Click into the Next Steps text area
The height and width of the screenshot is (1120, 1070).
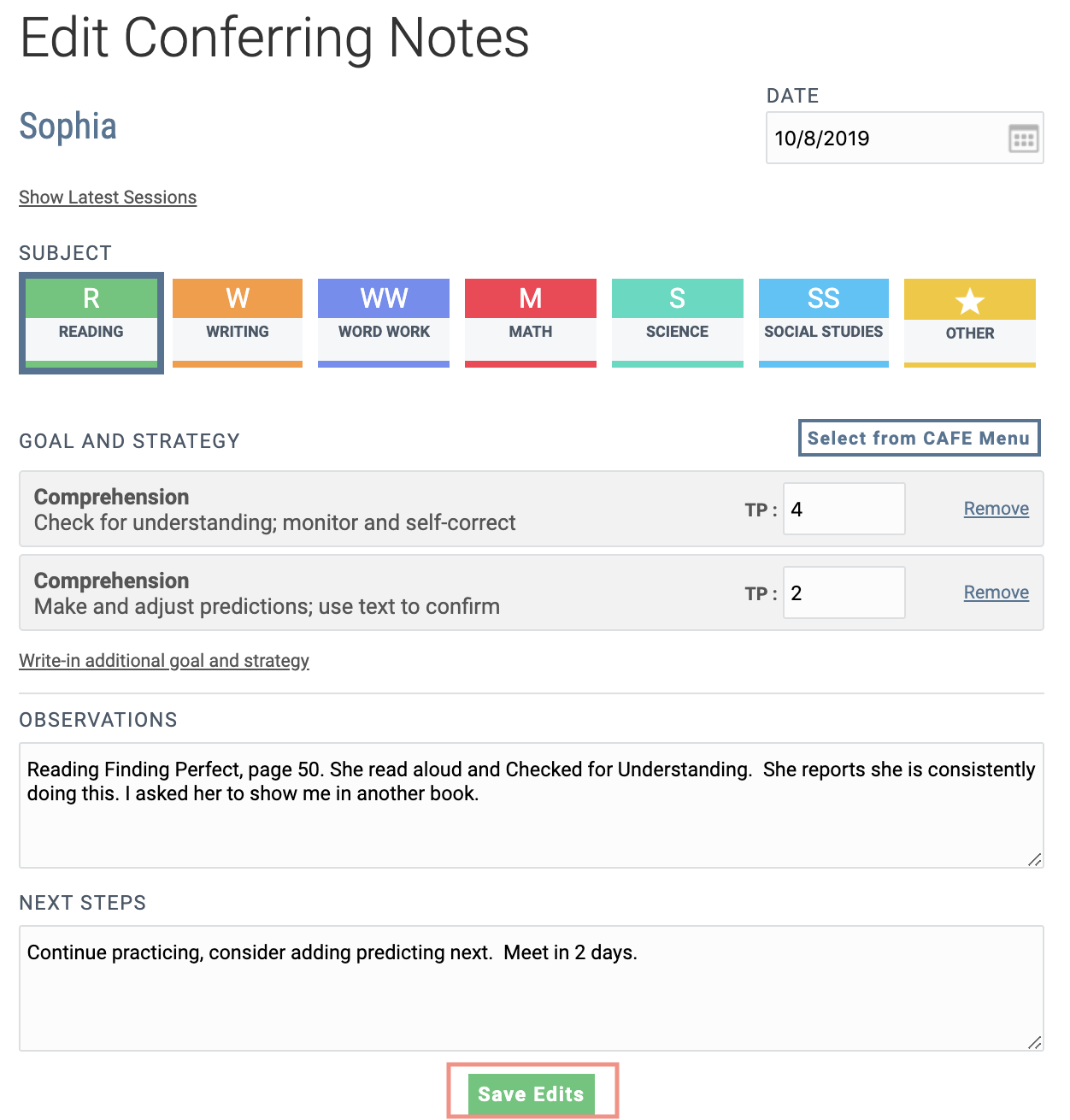[530, 1000]
